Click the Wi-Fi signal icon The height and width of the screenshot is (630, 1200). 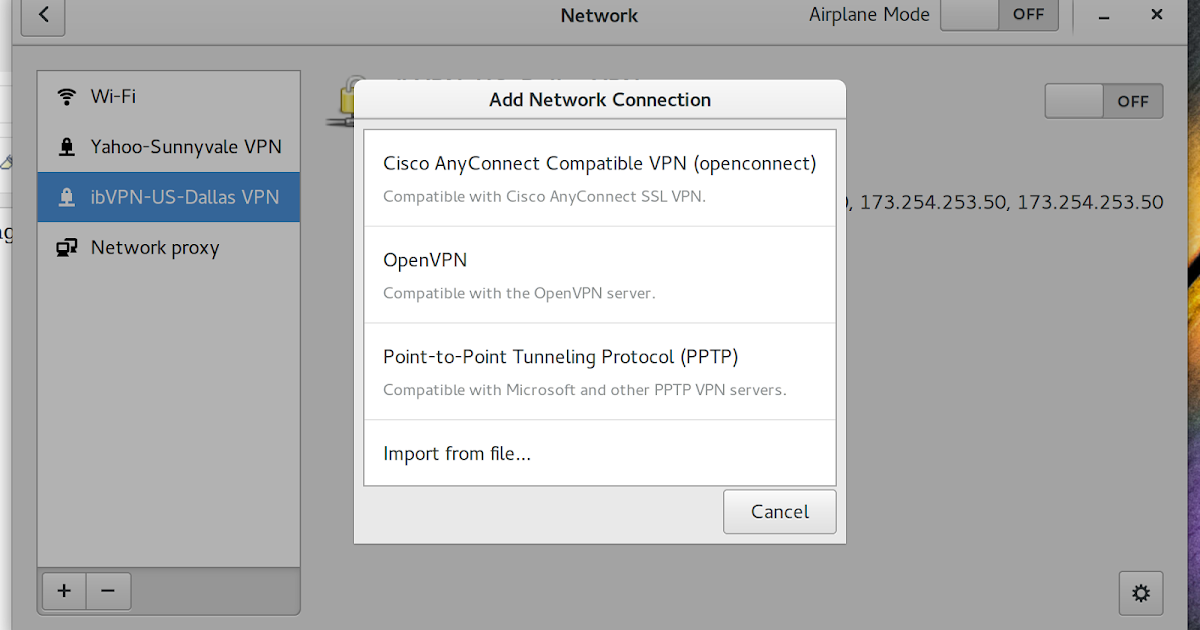(67, 96)
